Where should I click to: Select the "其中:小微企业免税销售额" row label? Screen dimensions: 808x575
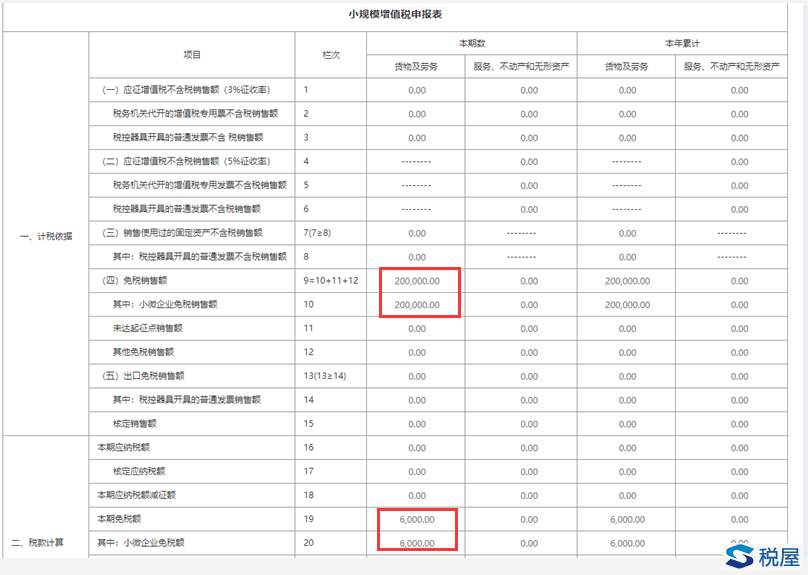pyautogui.click(x=165, y=305)
